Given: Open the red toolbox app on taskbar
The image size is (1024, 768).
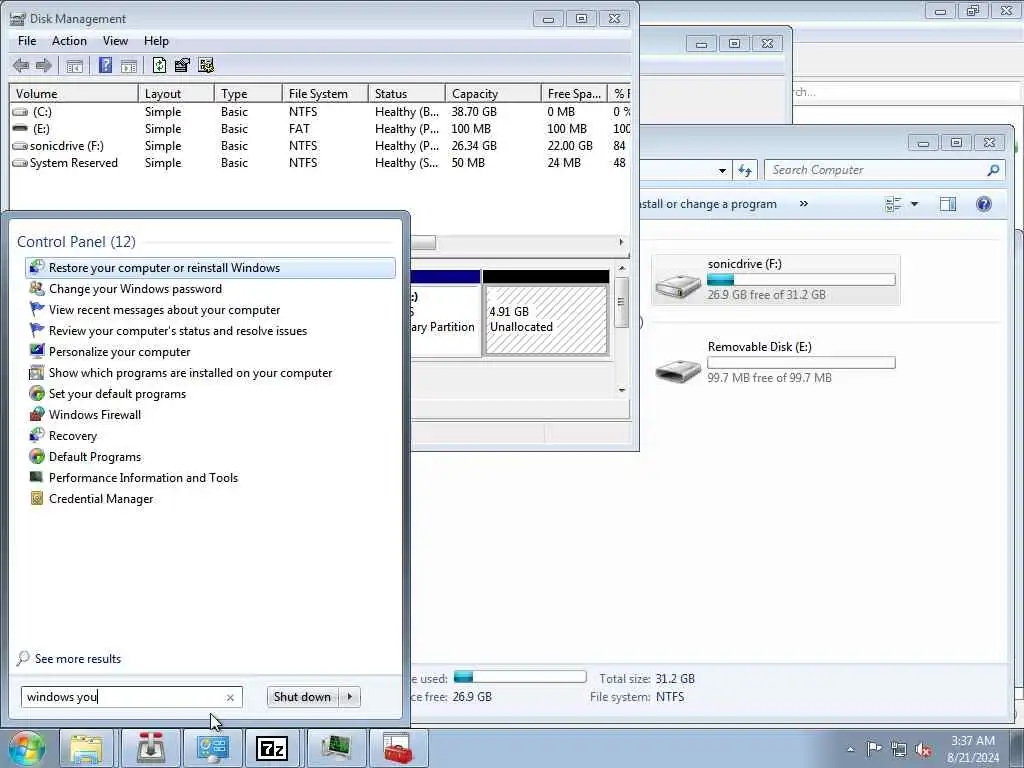Looking at the screenshot, I should click(x=397, y=748).
